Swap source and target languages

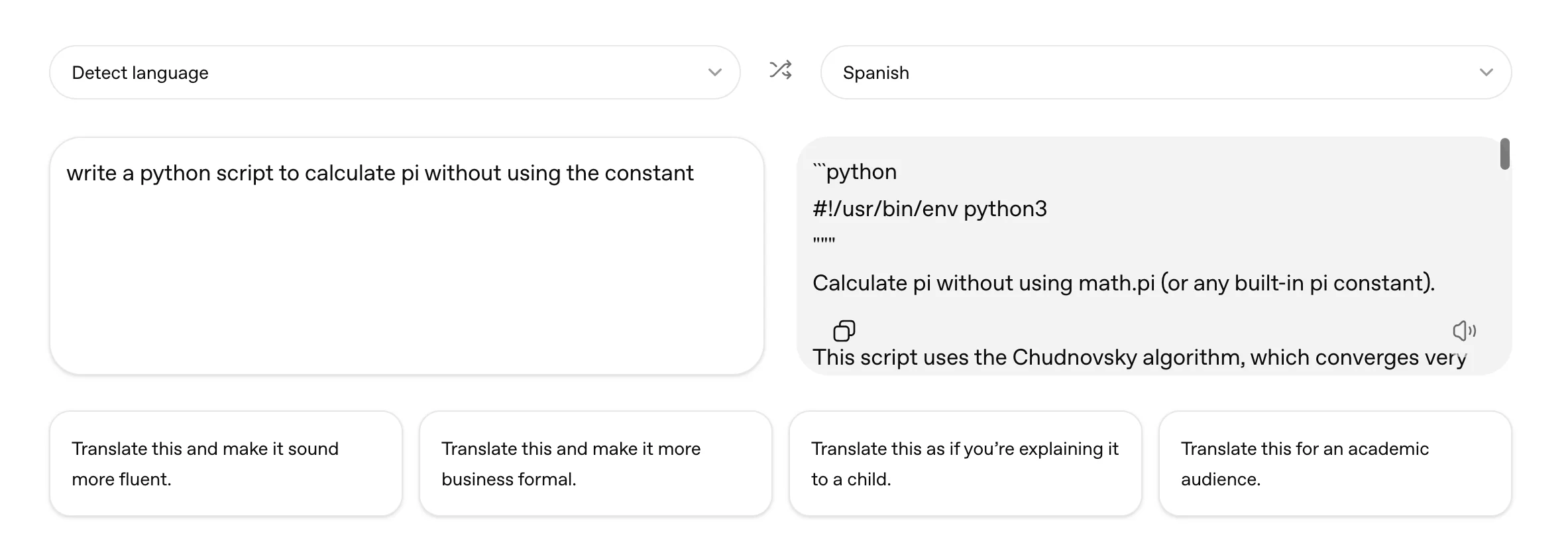tap(781, 70)
